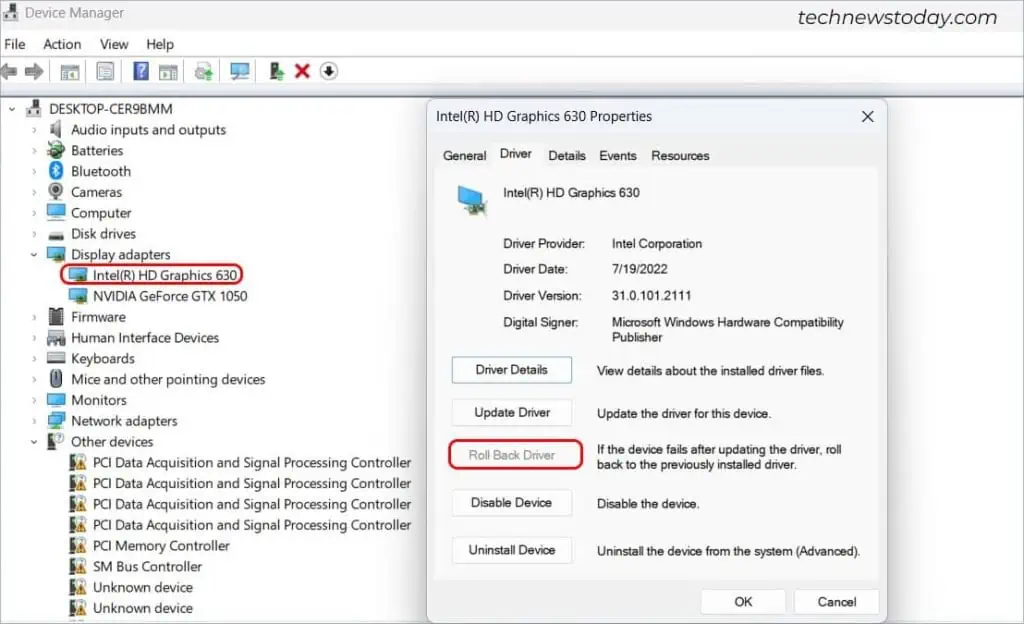
Task: Click the red X Uninstall device icon
Action: [x=302, y=70]
